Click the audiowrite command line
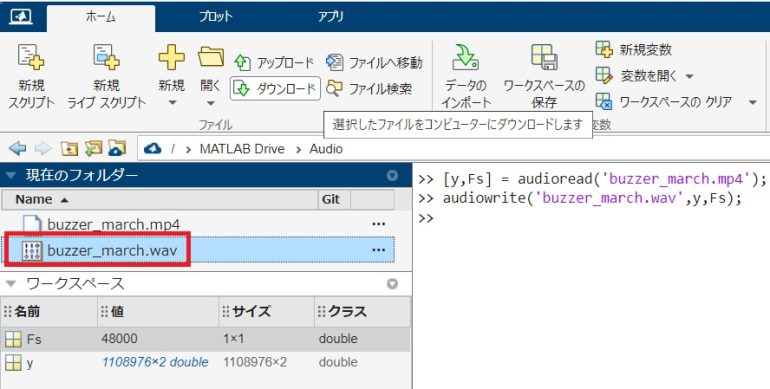 coord(579,198)
